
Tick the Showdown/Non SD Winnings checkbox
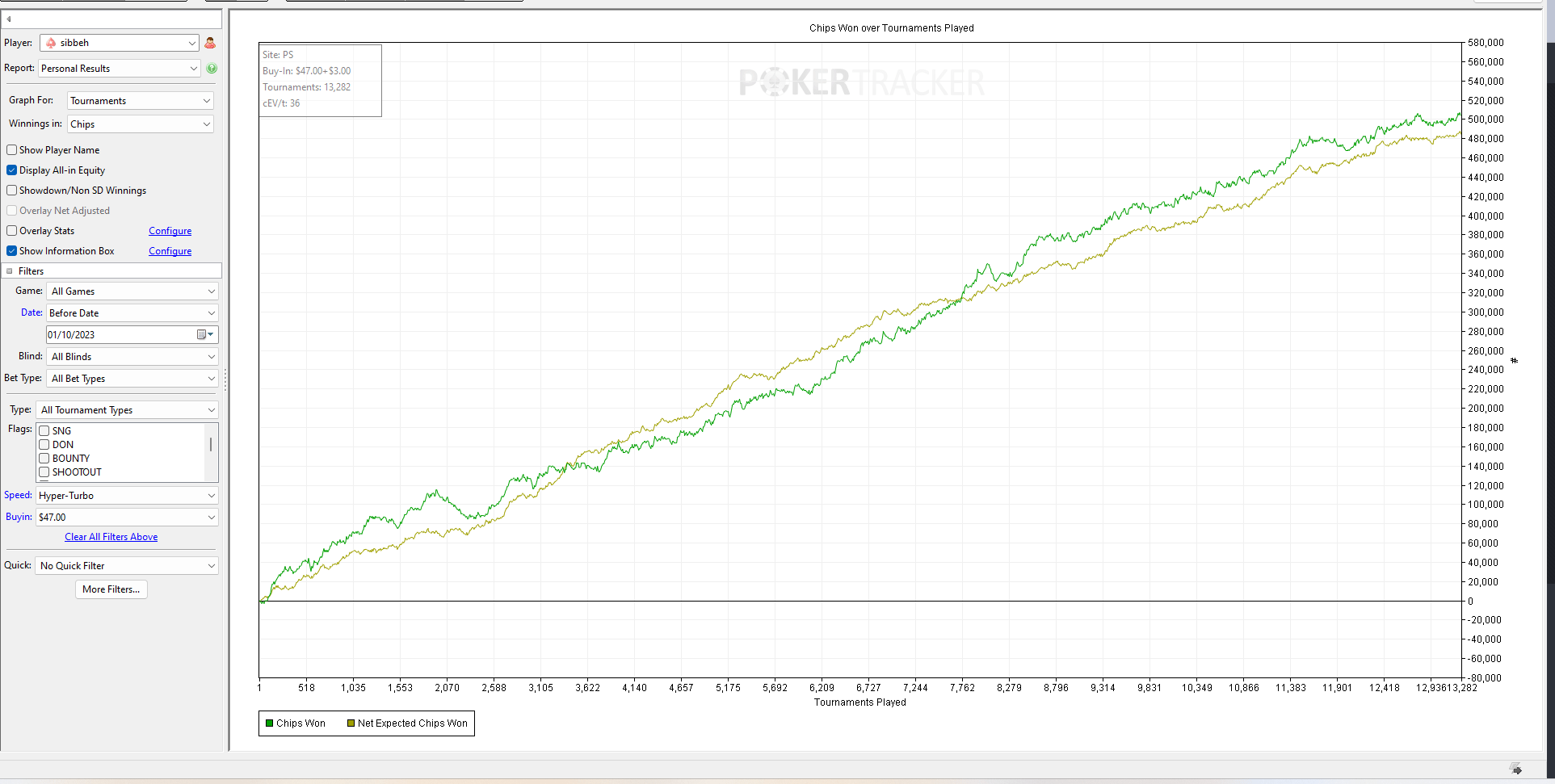12,191
